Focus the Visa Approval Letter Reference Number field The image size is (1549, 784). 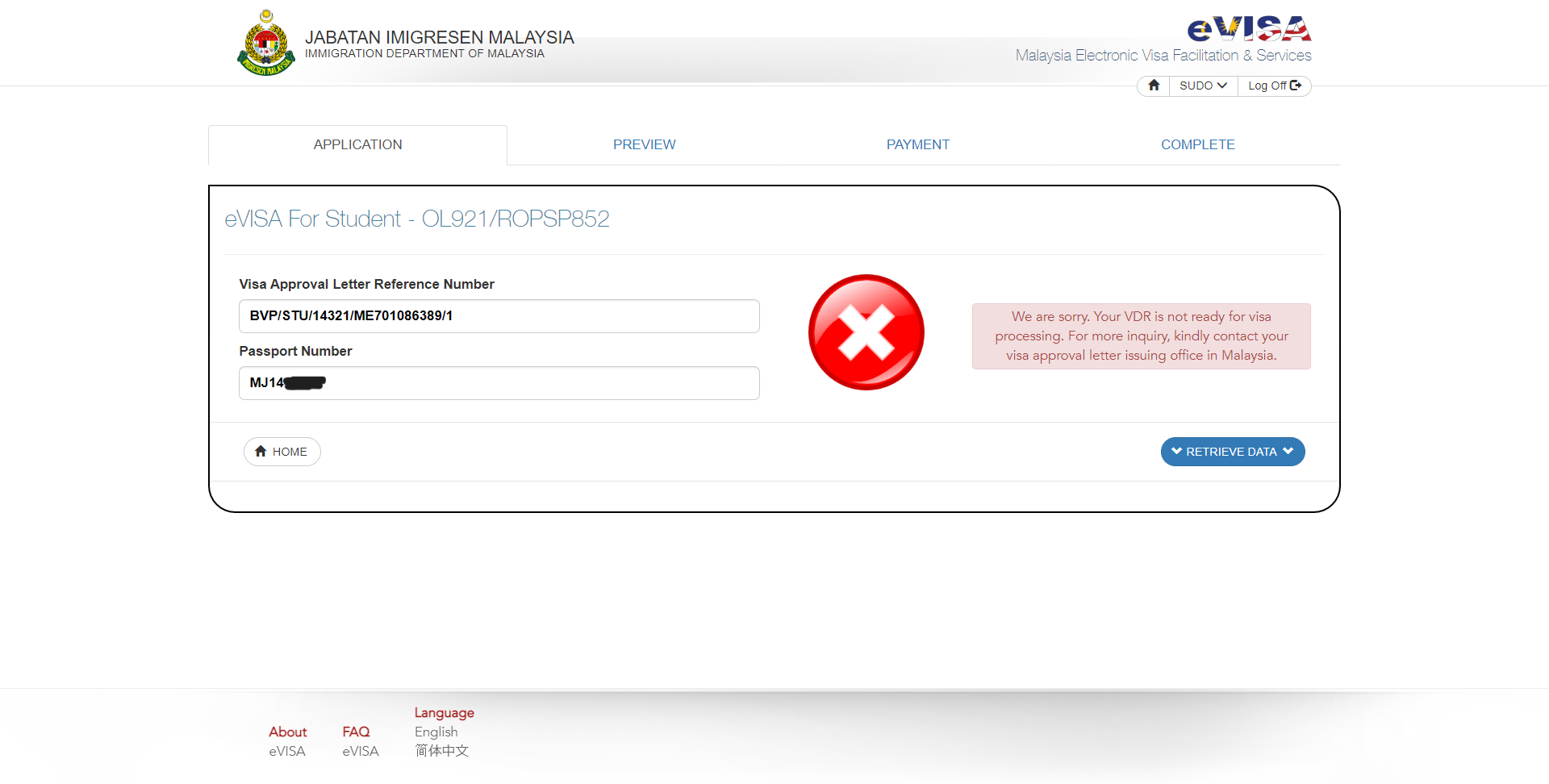click(x=499, y=316)
